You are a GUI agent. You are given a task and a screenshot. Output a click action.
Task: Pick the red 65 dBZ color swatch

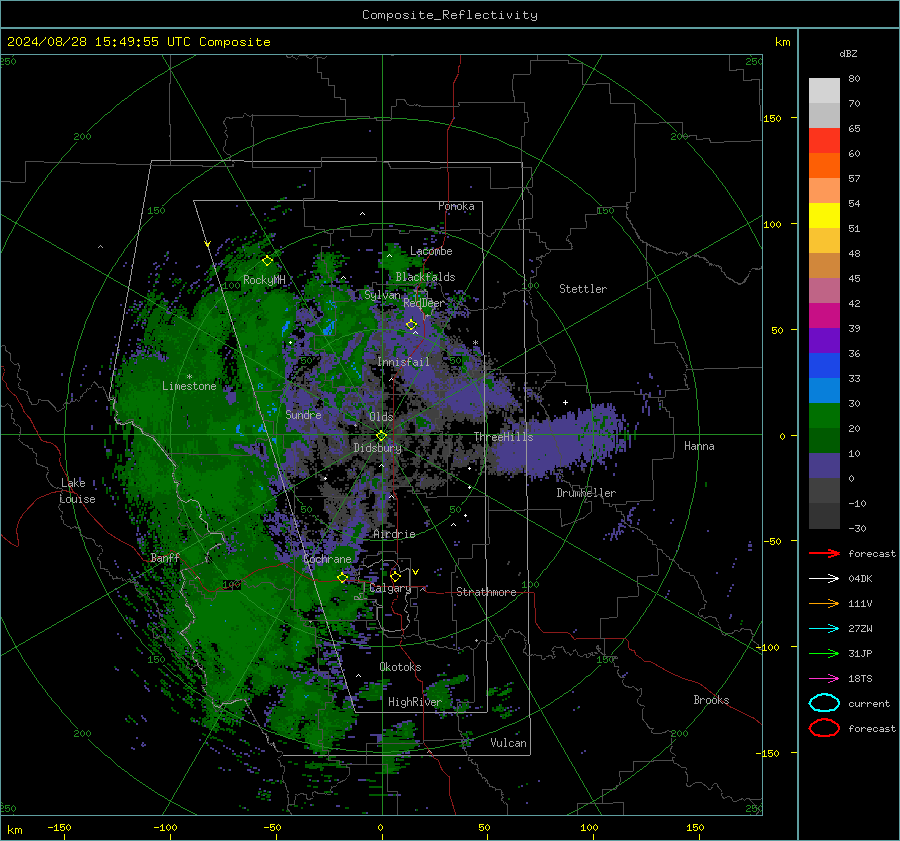point(824,140)
